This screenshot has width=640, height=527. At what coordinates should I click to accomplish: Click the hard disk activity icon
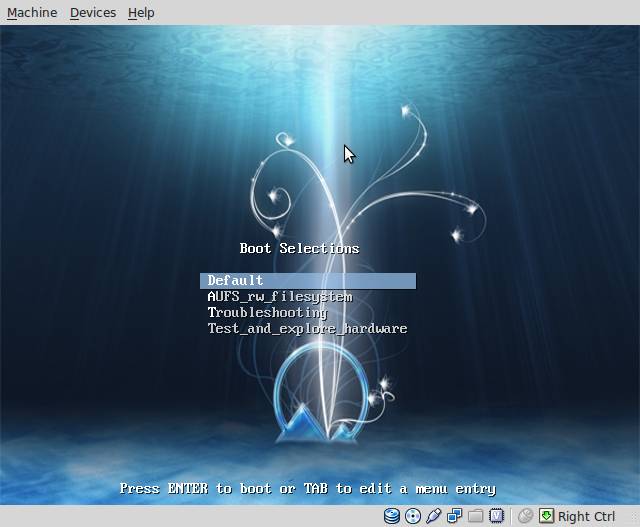(x=391, y=516)
